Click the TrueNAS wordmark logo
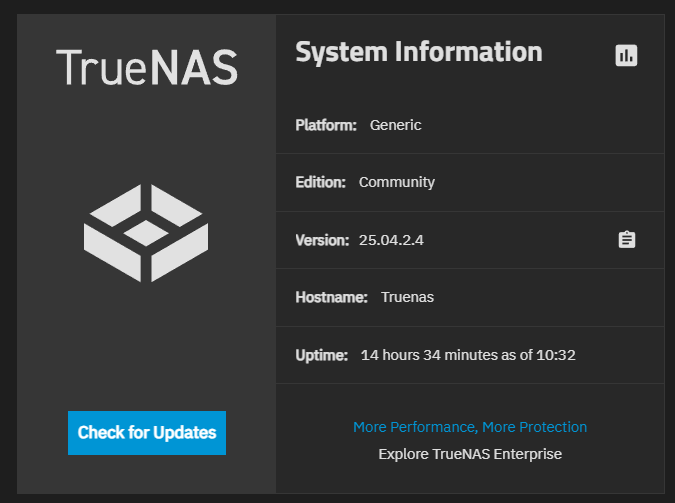The height and width of the screenshot is (503, 675). [x=146, y=68]
